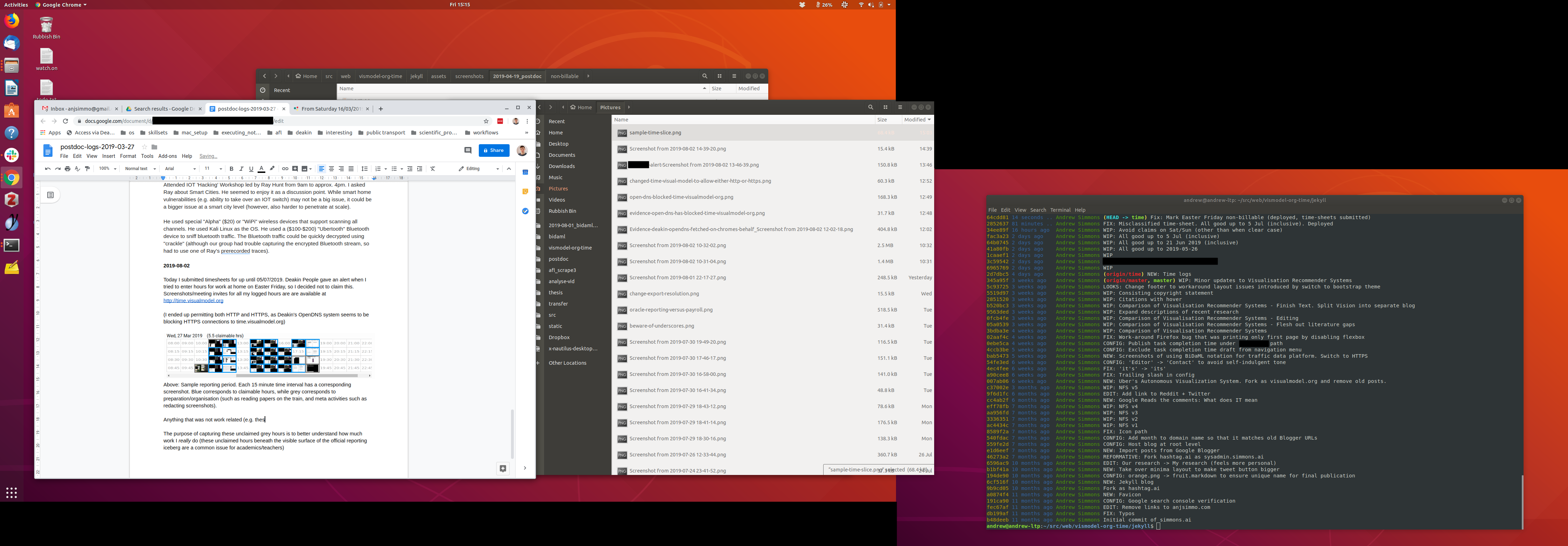This screenshot has width=1568, height=546.
Task: Click the add comment icon in toolbar
Action: click(x=295, y=169)
